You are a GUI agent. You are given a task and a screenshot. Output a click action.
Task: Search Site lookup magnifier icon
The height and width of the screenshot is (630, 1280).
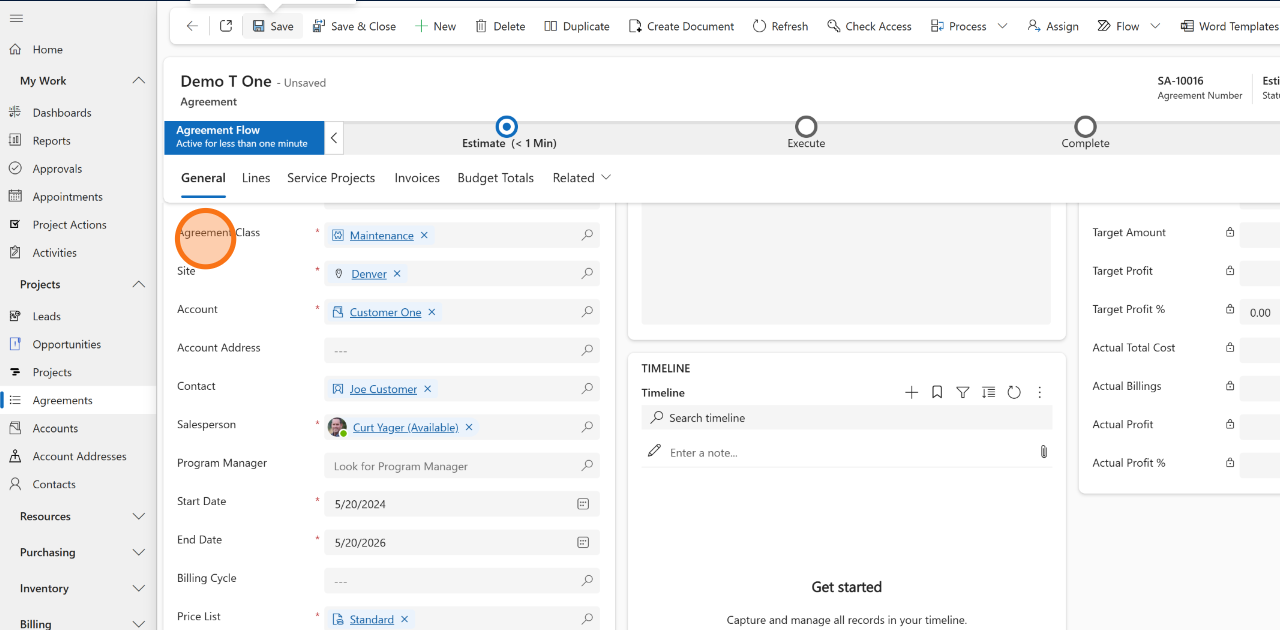(588, 274)
